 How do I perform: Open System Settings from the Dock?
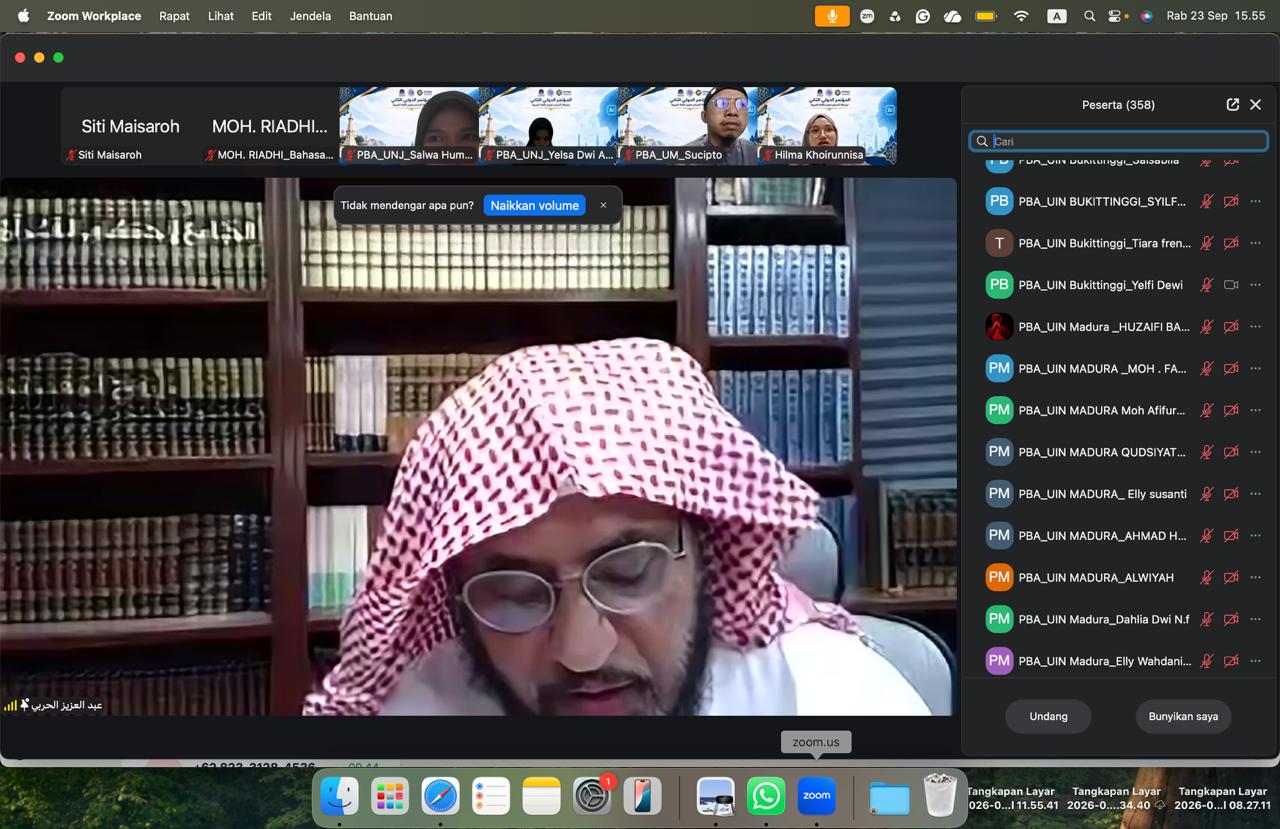pos(592,796)
